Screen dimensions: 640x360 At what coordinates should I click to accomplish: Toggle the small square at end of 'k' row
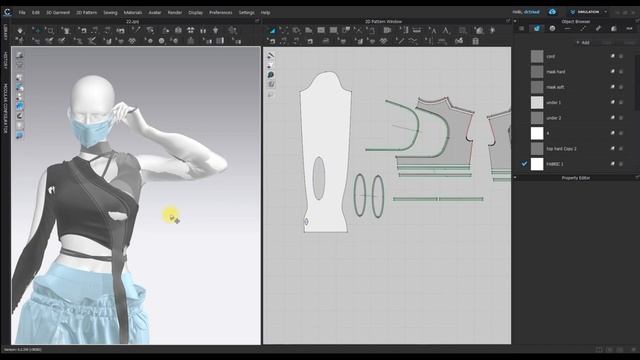[621, 133]
